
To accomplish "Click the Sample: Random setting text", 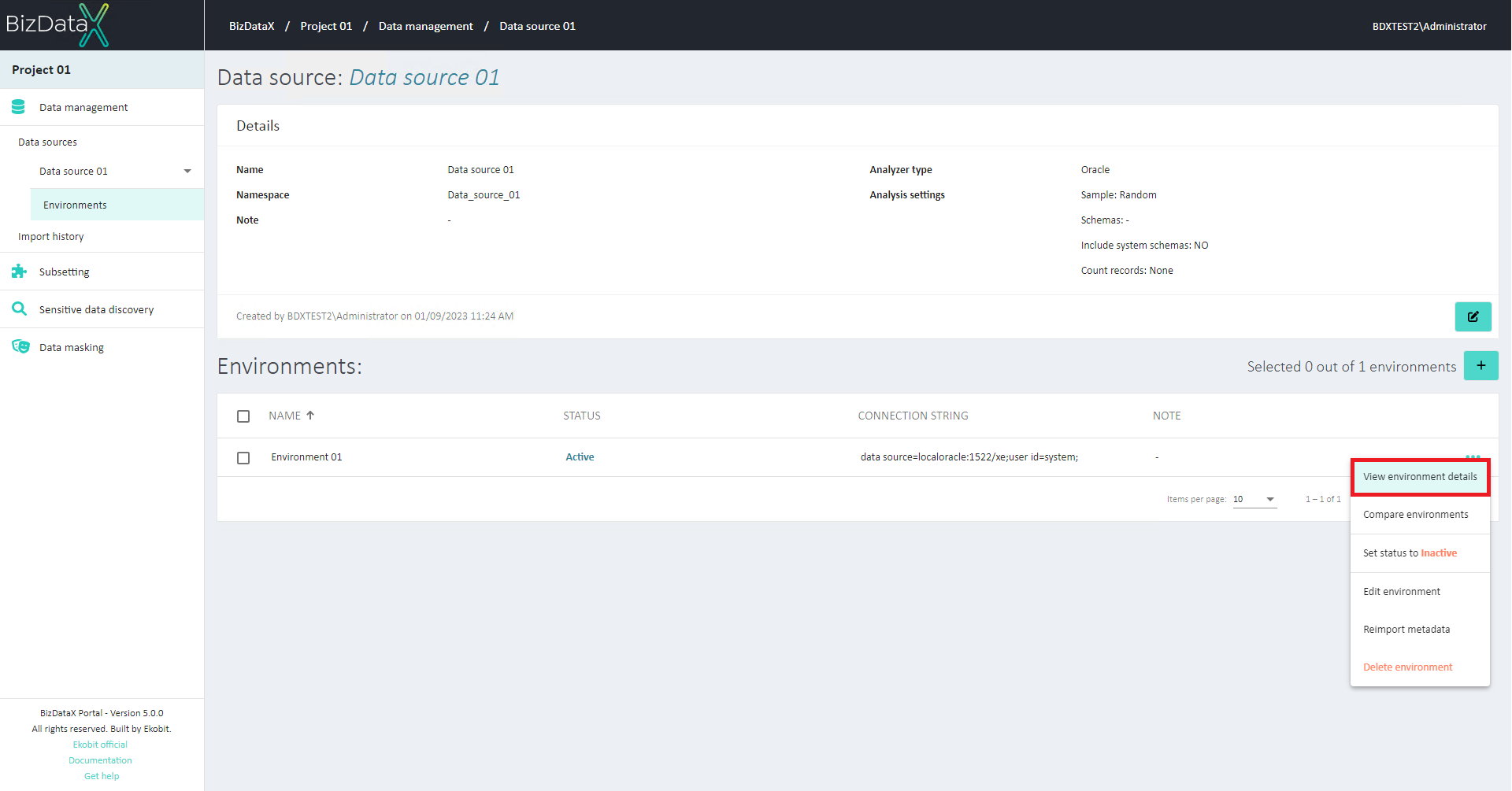I will pos(1118,195).
